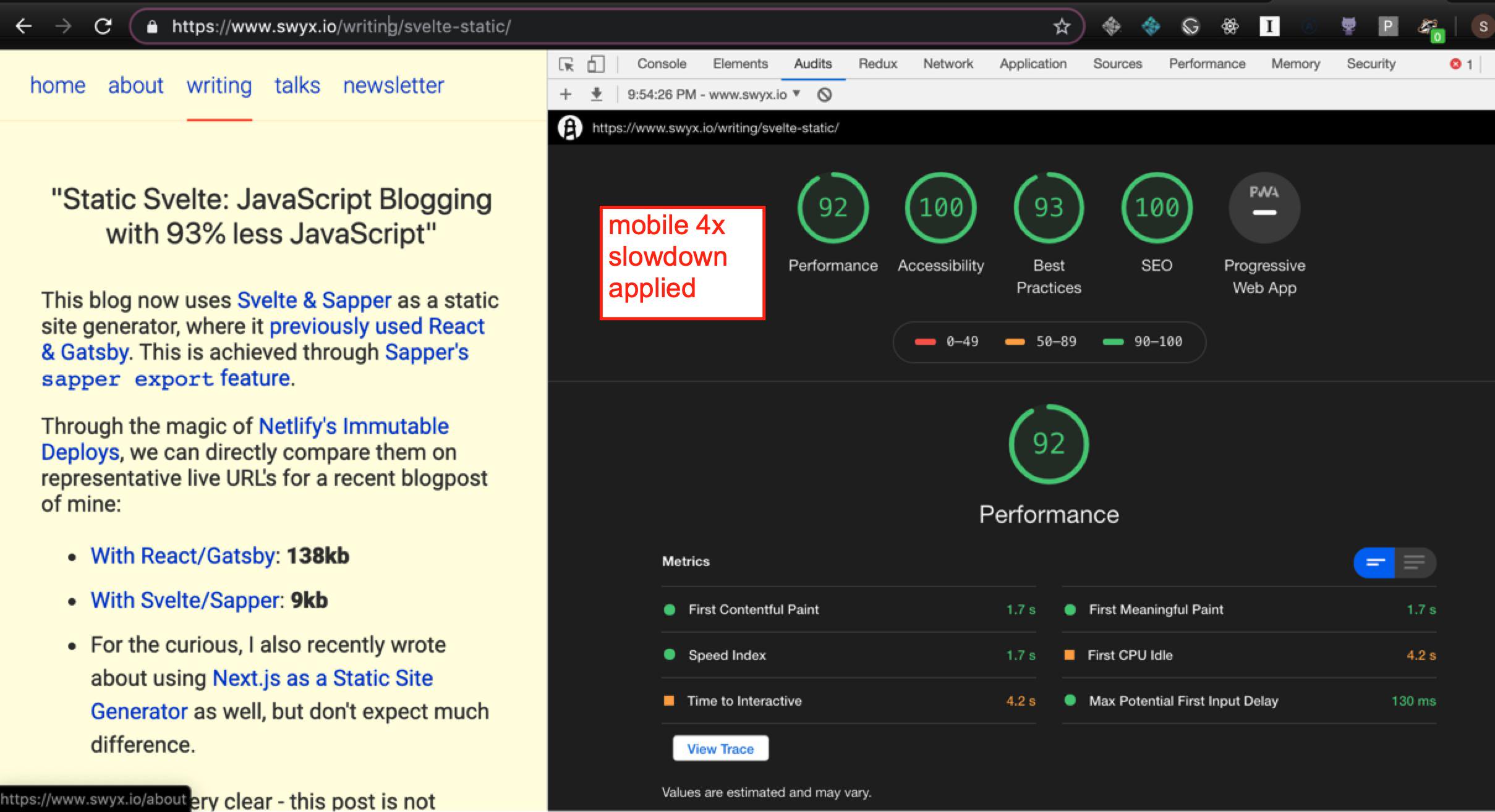Go to the about nav link

coord(135,85)
